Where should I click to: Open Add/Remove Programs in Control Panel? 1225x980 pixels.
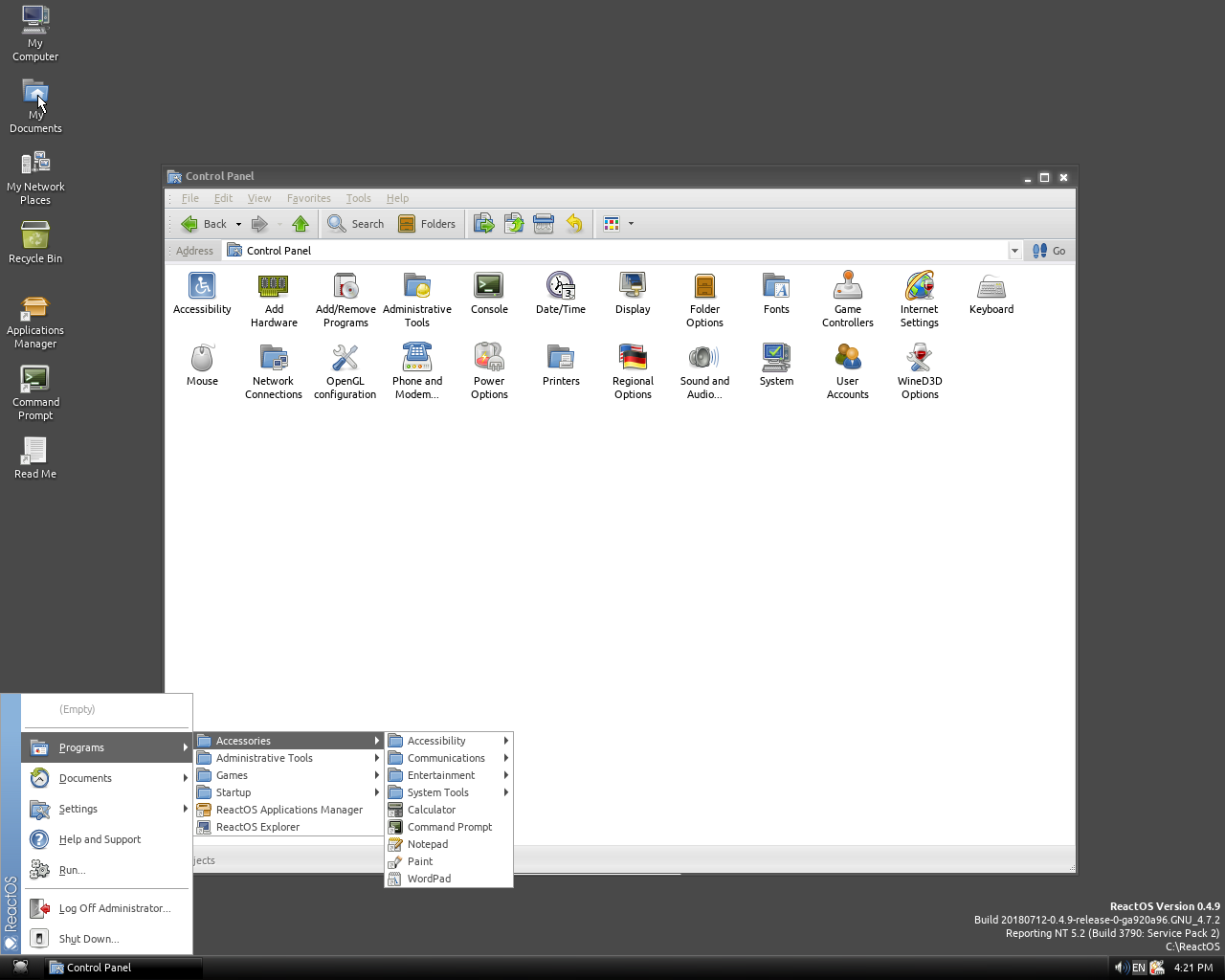(345, 300)
